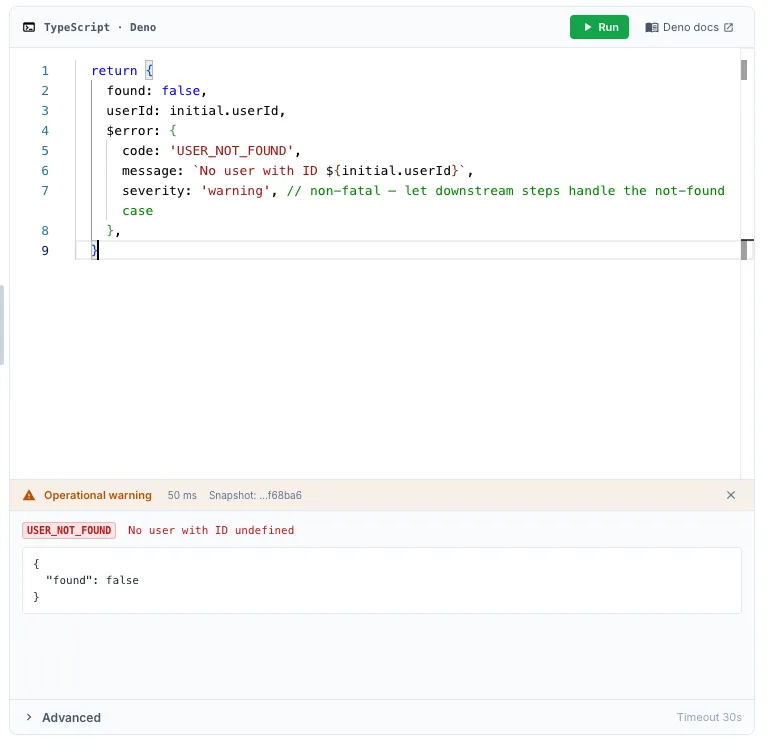Click the editor's vertical scrollbar thumb
Image resolution: width=767 pixels, height=754 pixels.
click(x=744, y=69)
